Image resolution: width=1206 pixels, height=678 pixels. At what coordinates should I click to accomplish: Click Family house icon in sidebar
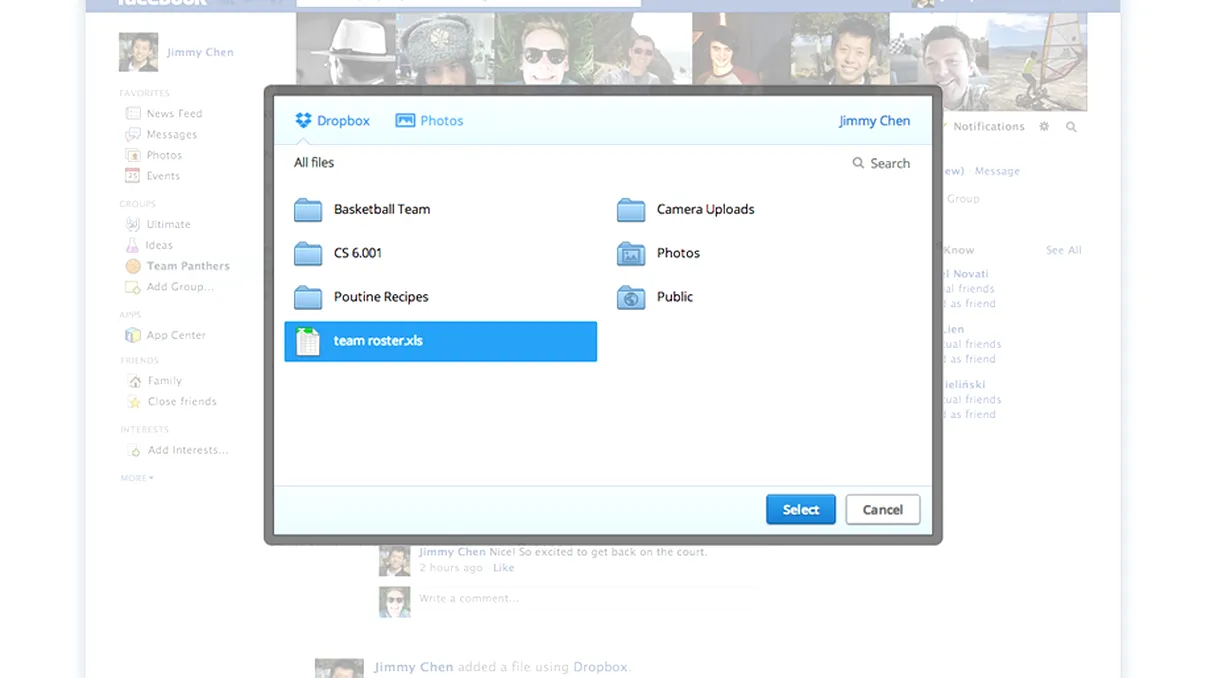click(x=134, y=381)
